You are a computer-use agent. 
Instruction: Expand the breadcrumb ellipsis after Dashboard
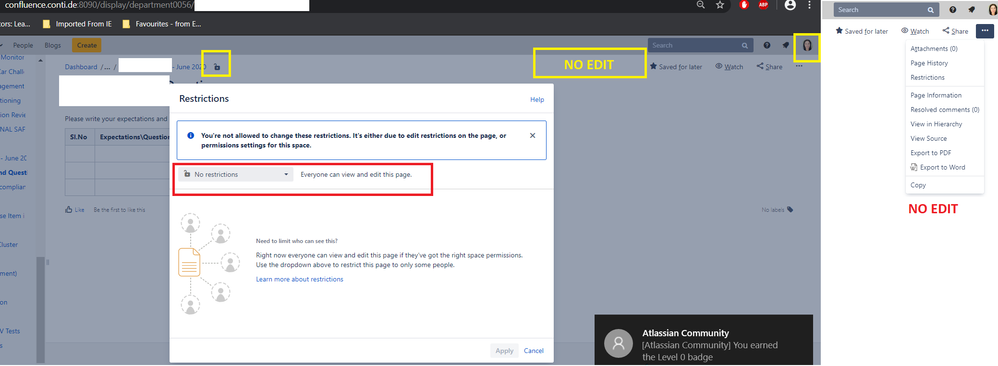[107, 67]
